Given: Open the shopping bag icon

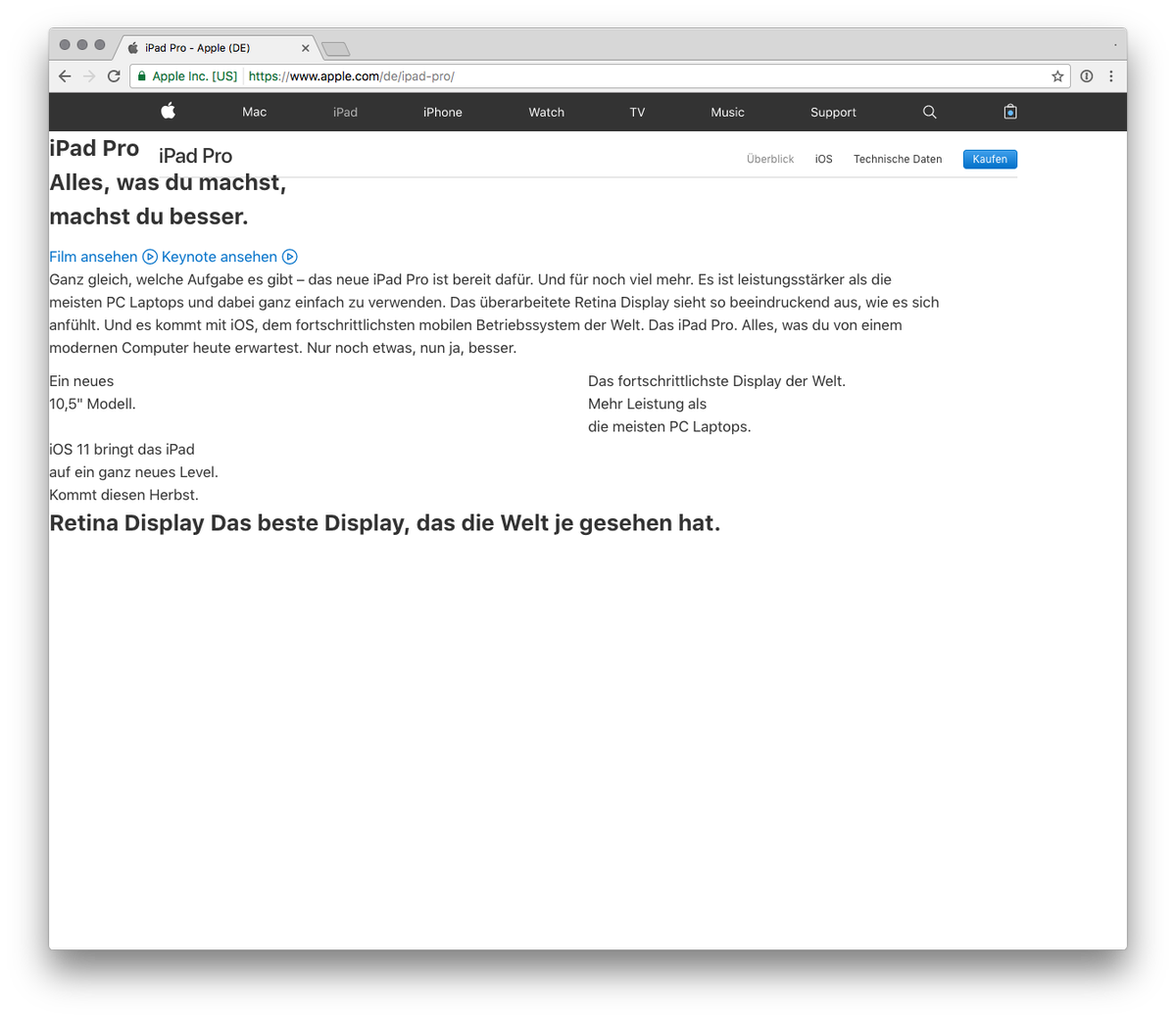Looking at the screenshot, I should pos(1010,112).
